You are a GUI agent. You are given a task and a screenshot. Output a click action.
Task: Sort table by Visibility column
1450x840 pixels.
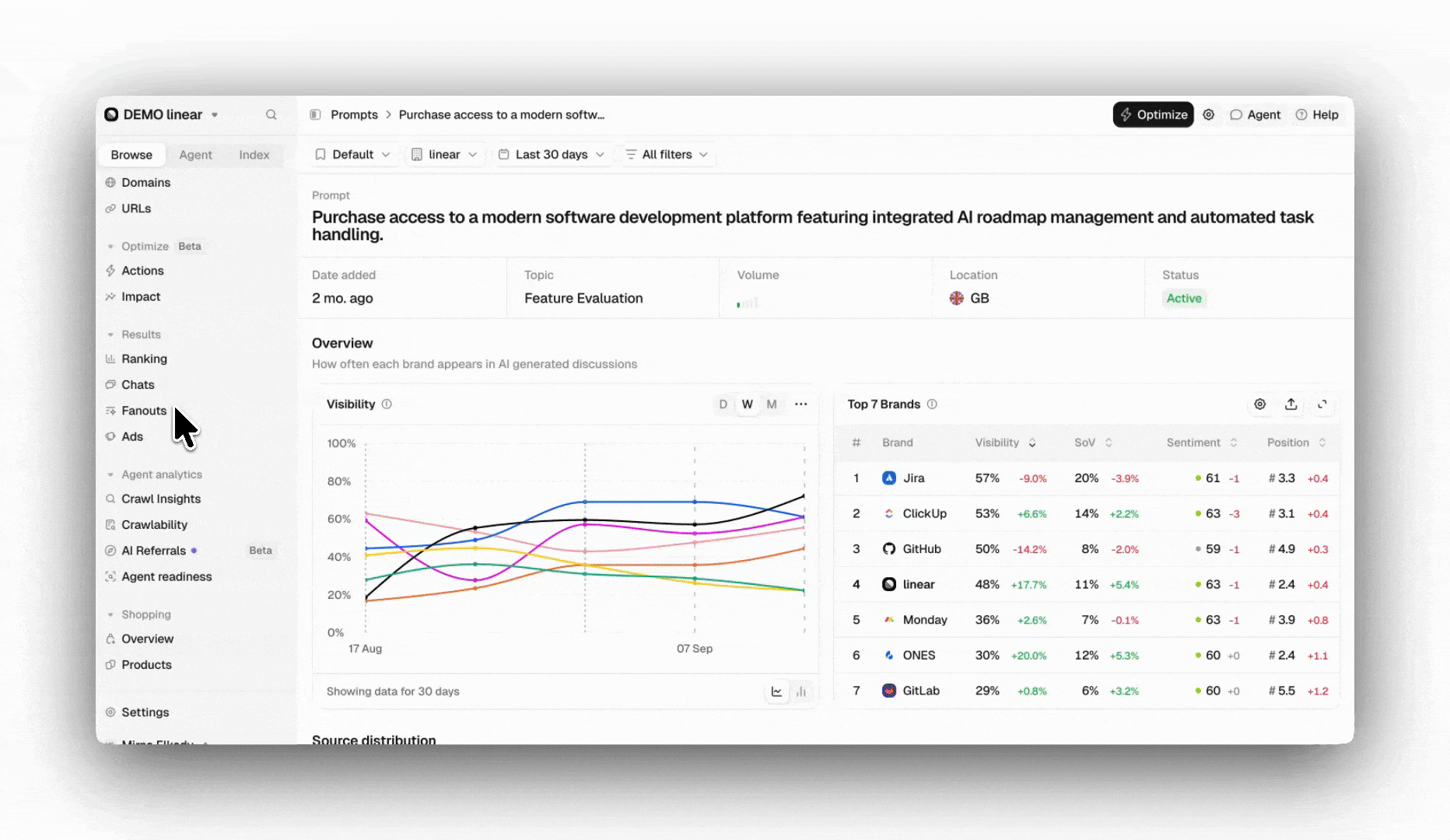(1005, 443)
